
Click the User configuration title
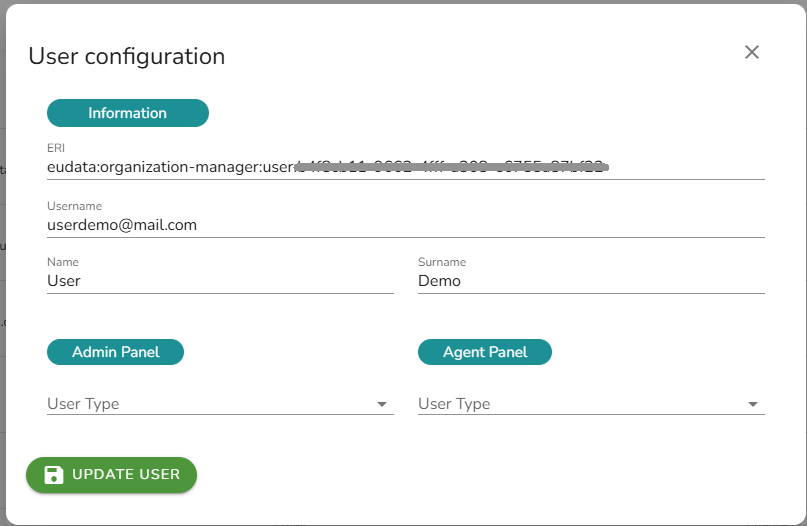127,56
